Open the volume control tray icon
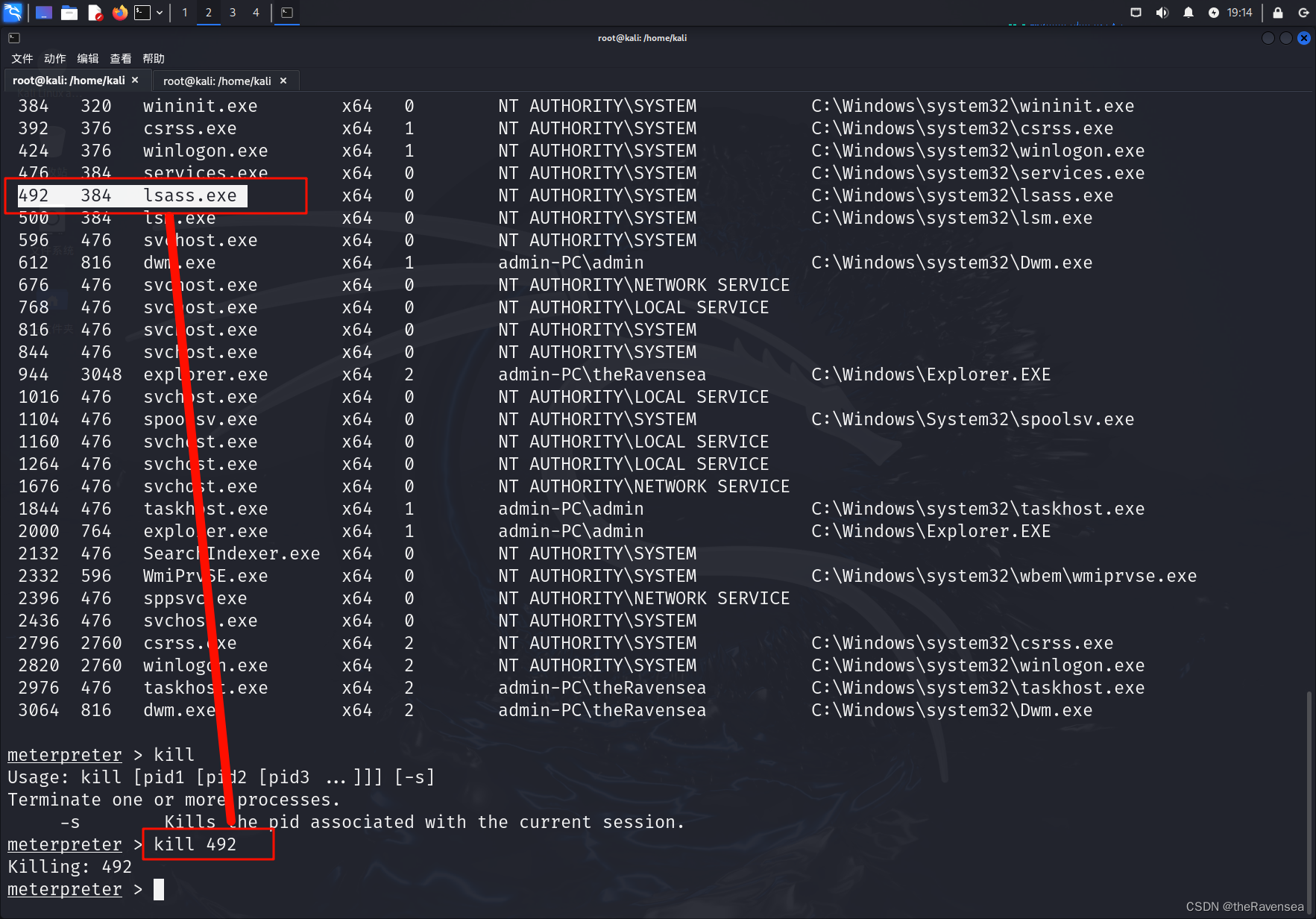The image size is (1316, 919). [x=1162, y=13]
